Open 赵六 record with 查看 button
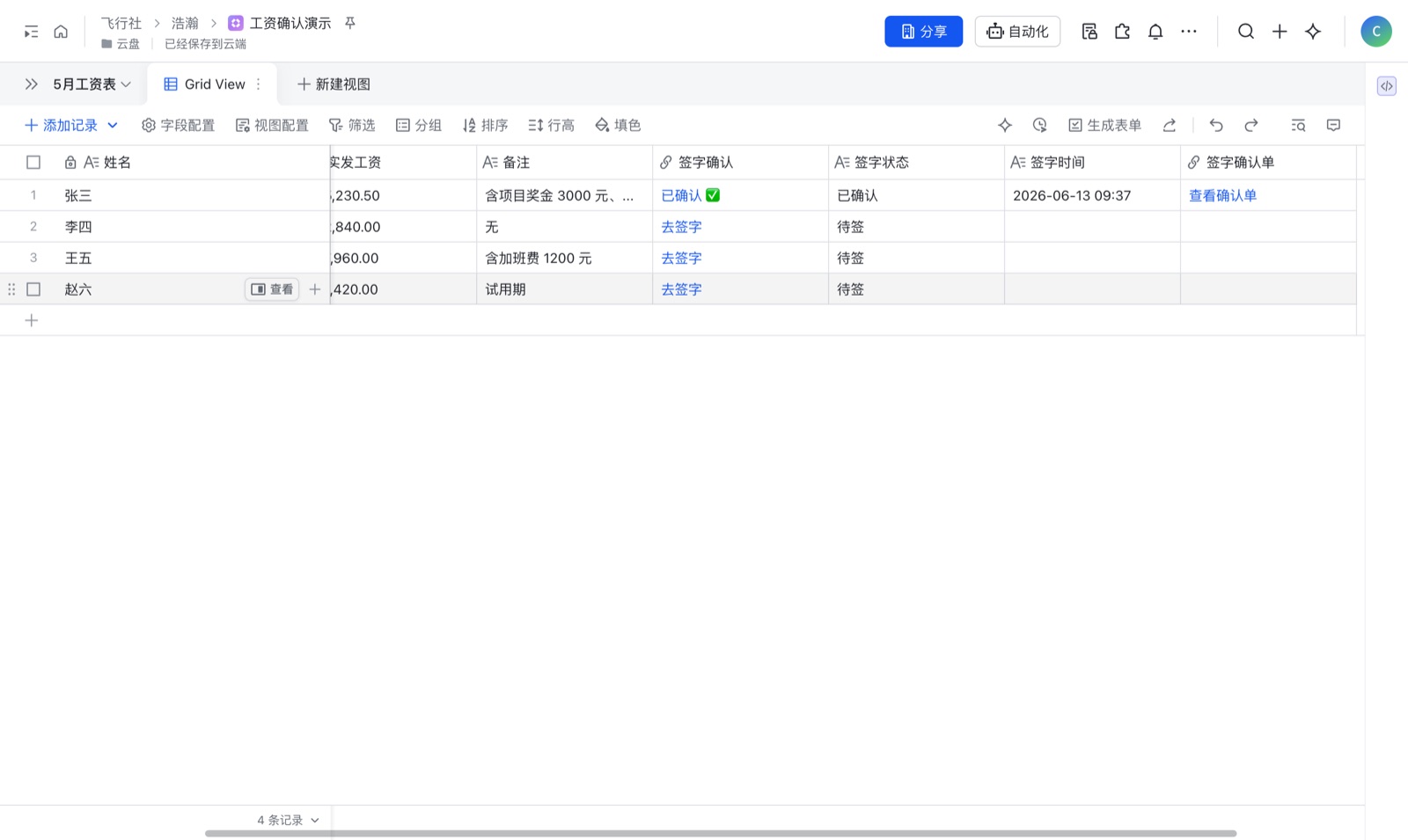The height and width of the screenshot is (840, 1408). click(x=272, y=289)
